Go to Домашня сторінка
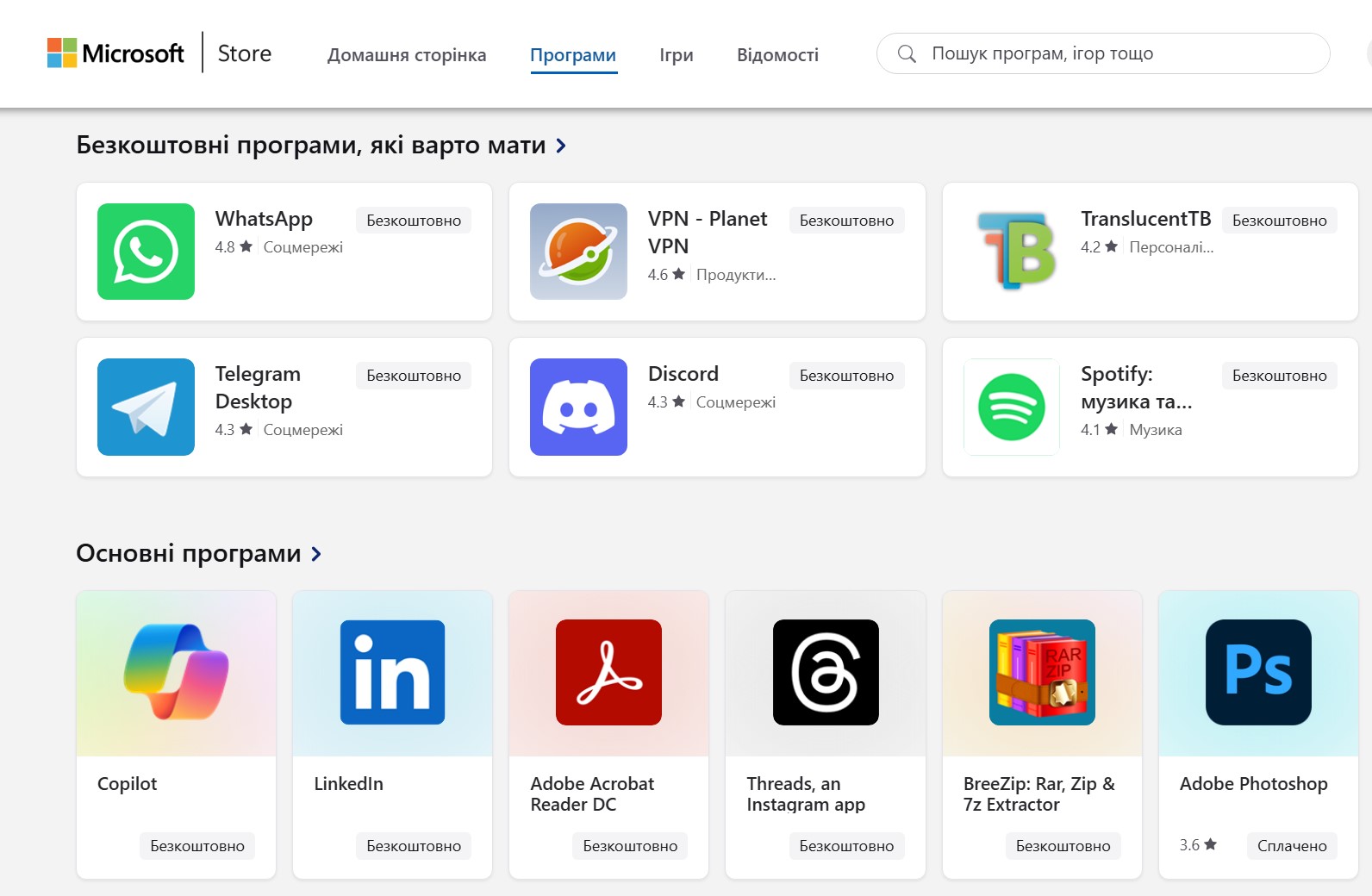Image resolution: width=1372 pixels, height=896 pixels. click(x=407, y=54)
